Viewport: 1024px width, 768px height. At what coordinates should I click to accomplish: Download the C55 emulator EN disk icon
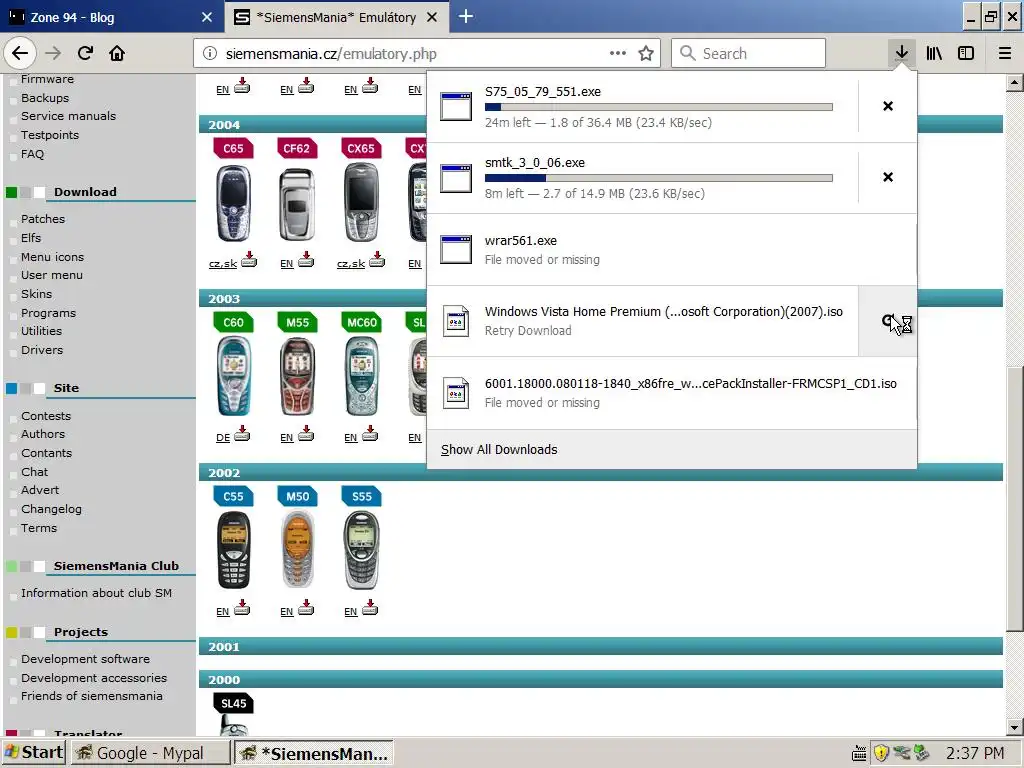pyautogui.click(x=242, y=608)
